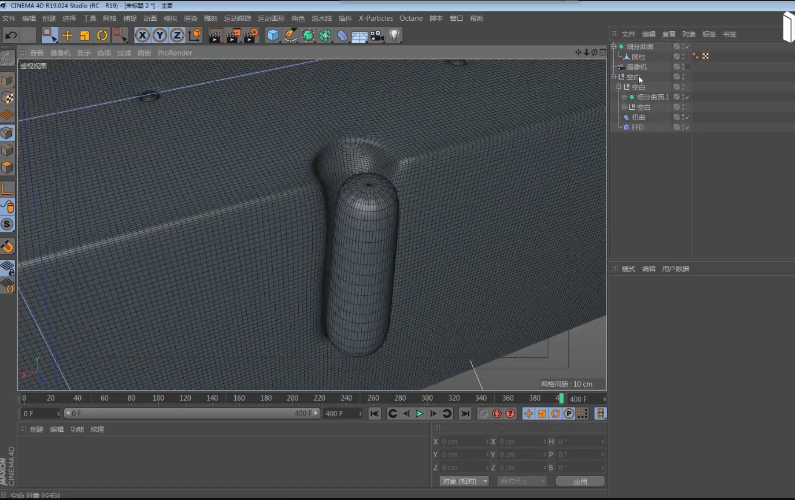Toggle X axis lock
This screenshot has height=500, width=795.
point(142,35)
